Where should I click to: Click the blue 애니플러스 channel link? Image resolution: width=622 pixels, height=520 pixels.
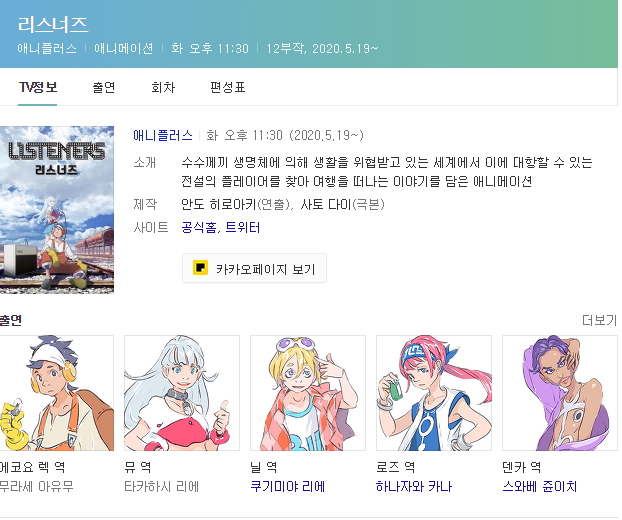click(x=163, y=136)
